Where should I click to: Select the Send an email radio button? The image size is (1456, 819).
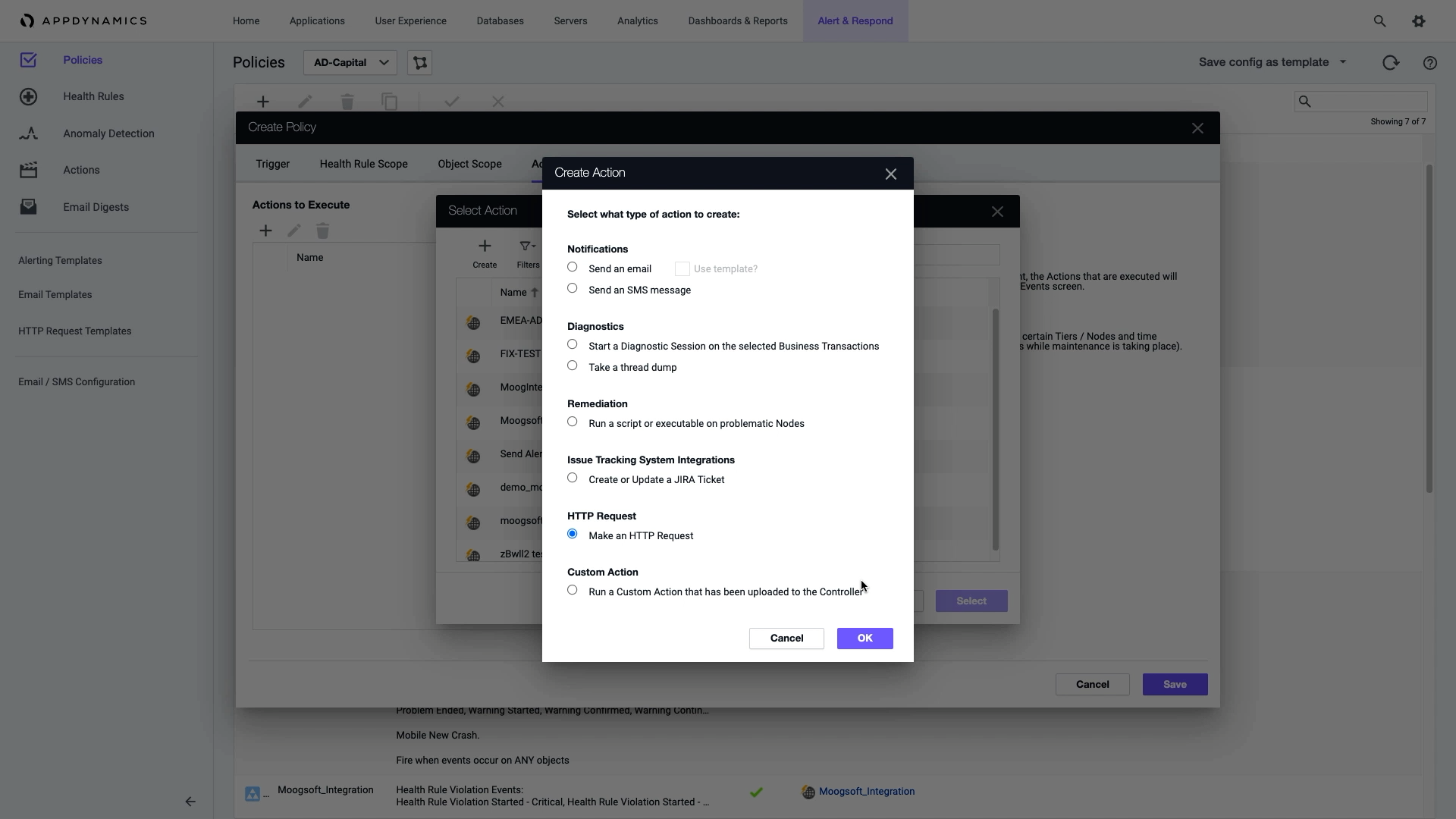(573, 268)
